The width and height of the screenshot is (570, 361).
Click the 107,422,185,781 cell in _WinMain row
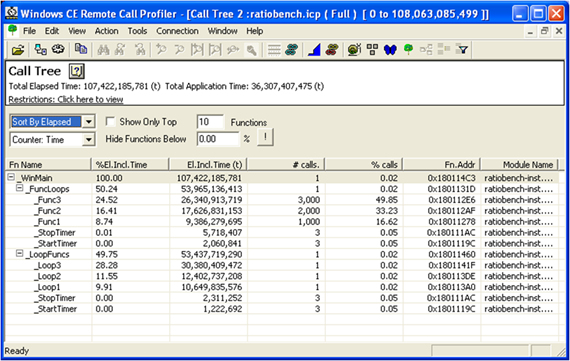click(x=209, y=178)
